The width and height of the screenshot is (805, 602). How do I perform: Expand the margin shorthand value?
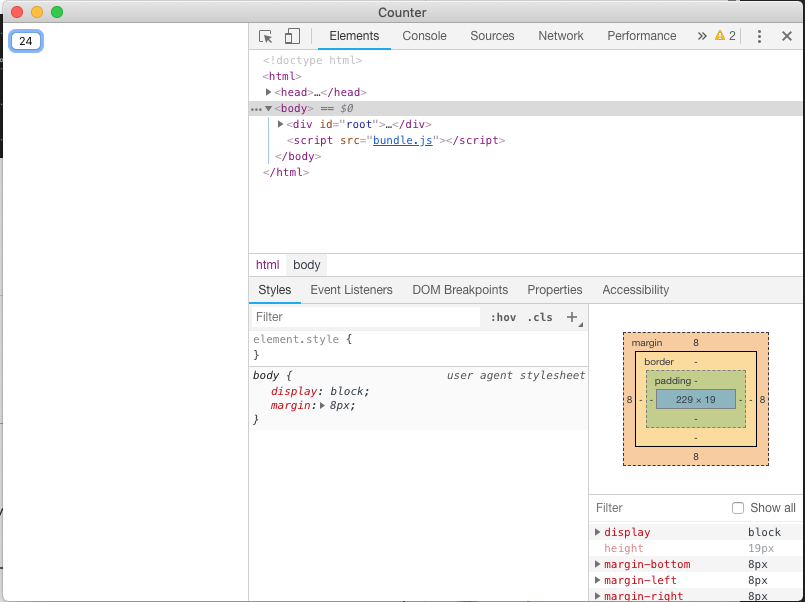(x=322, y=405)
